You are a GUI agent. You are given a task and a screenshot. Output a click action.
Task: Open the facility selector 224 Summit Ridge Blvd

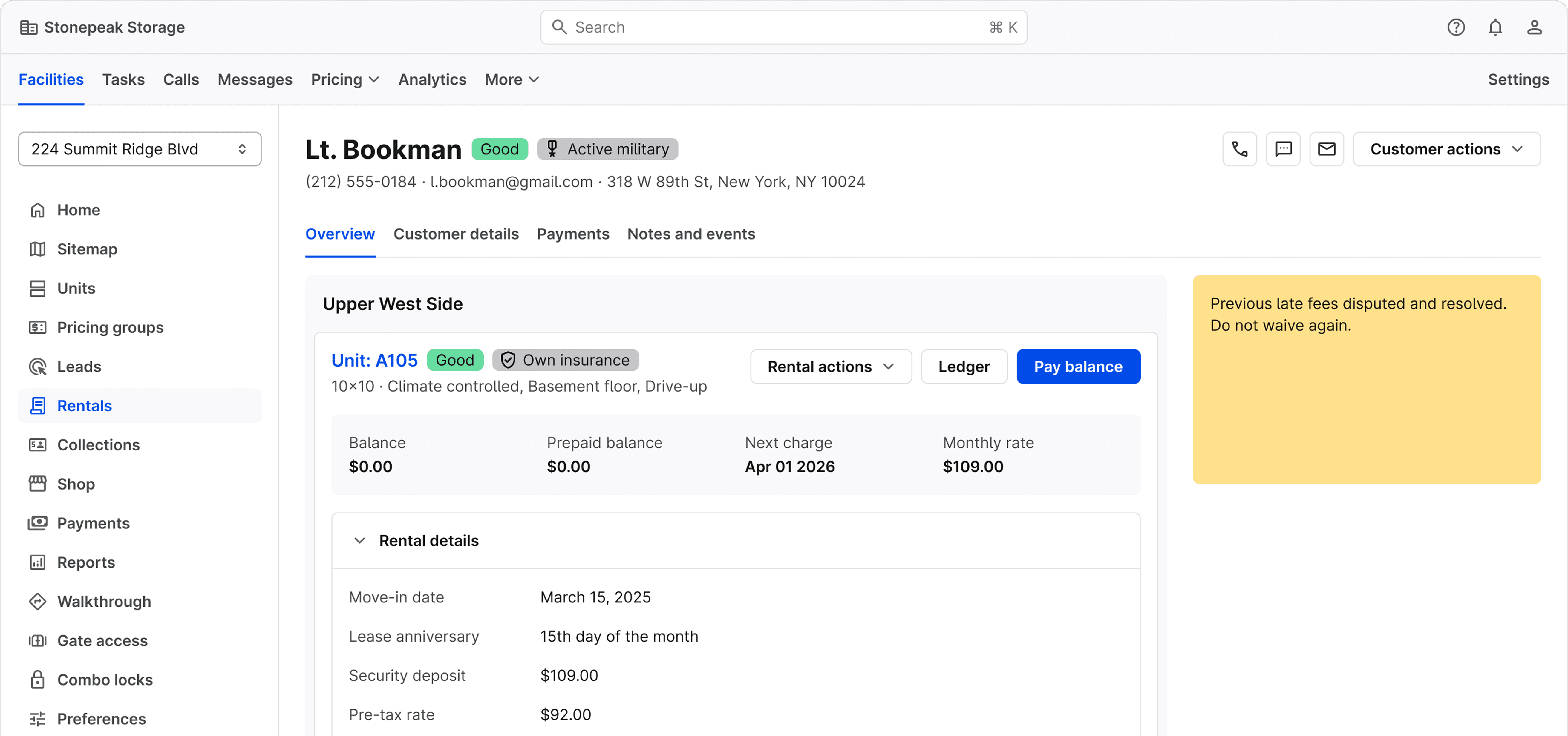pos(140,149)
